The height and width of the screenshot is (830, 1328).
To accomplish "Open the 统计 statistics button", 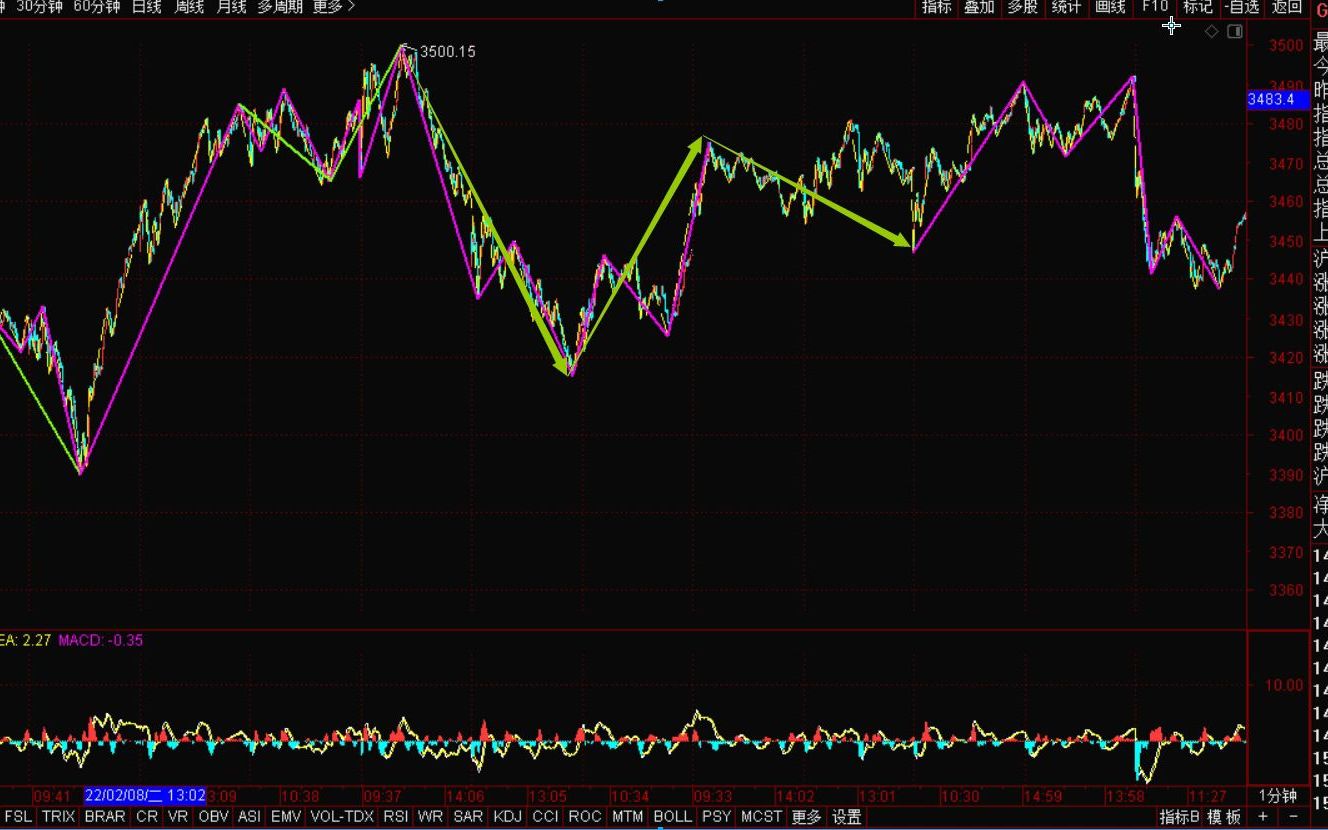I will [1066, 7].
